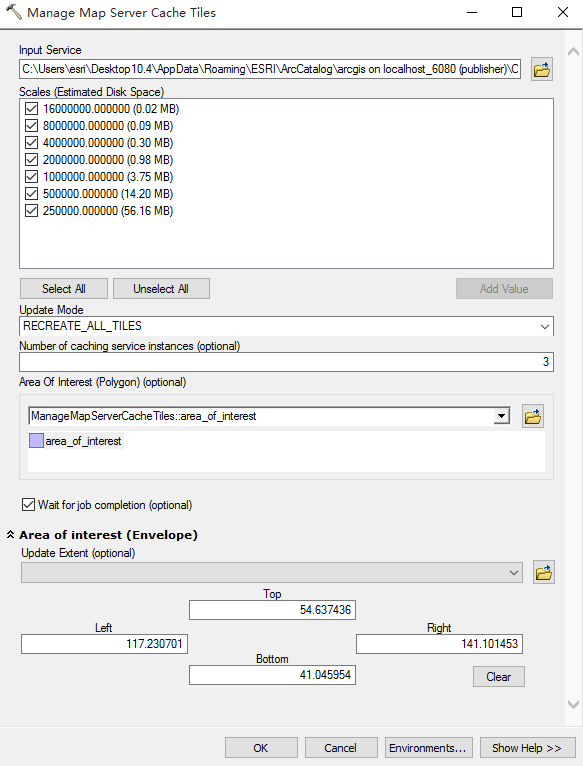The height and width of the screenshot is (766, 583).
Task: Click OK to run the tool
Action: pyautogui.click(x=261, y=748)
